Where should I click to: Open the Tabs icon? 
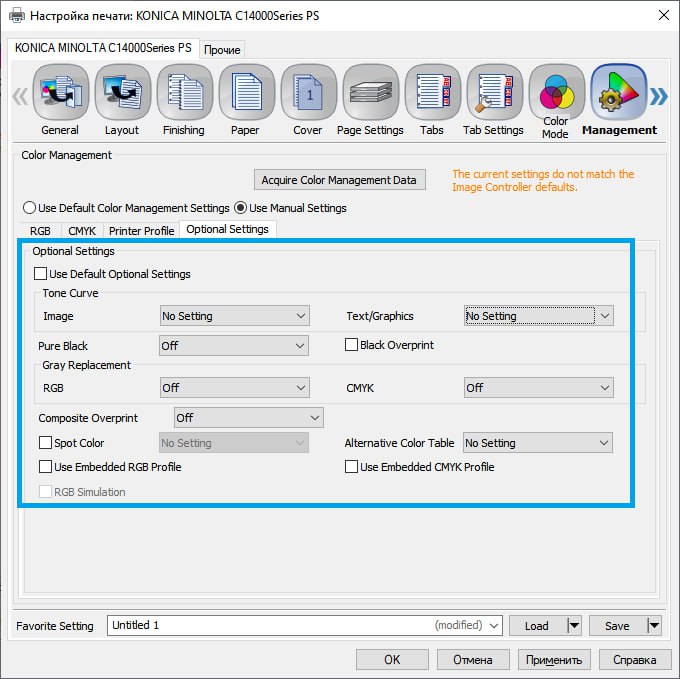click(x=433, y=92)
